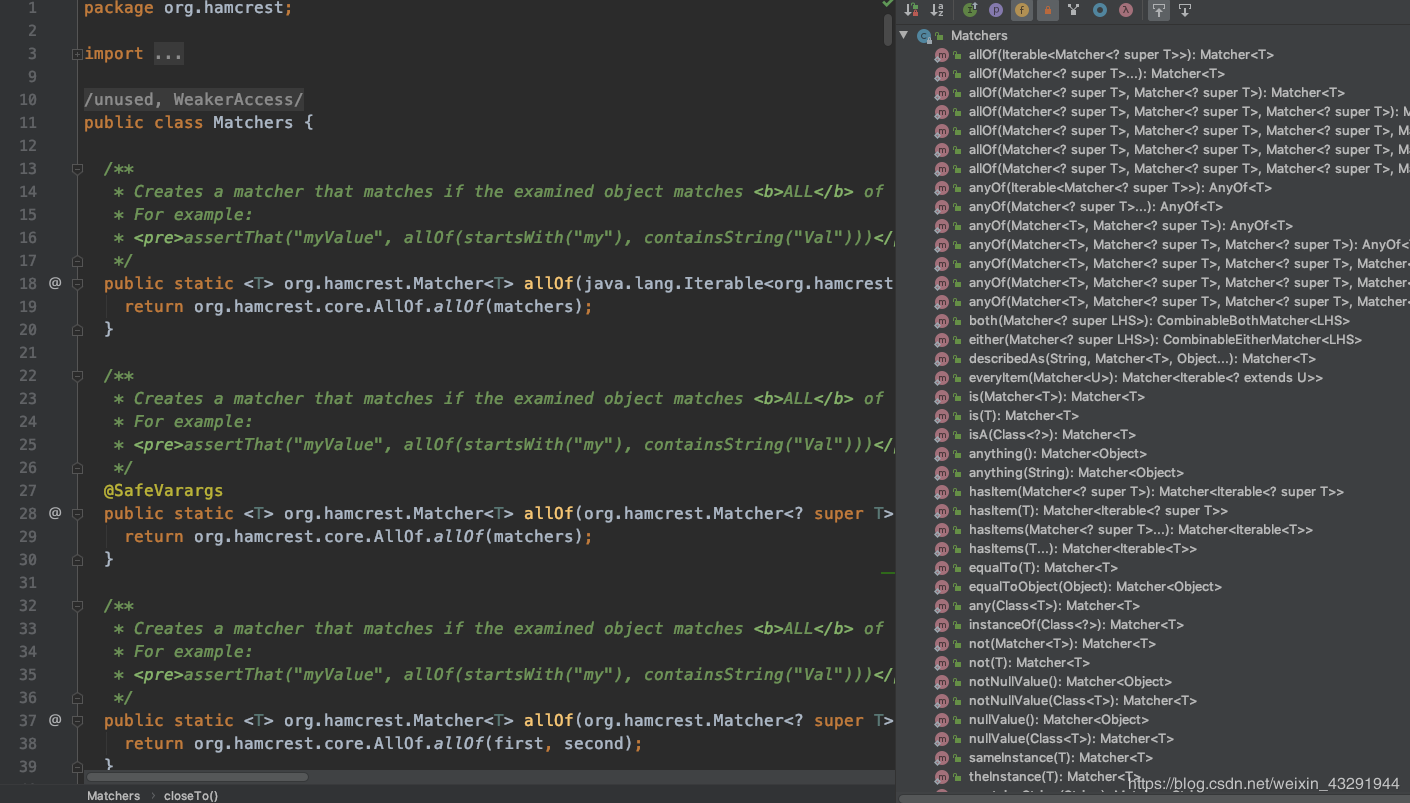This screenshot has width=1410, height=803.
Task: Select allOf(Matcher<? super T>...) in Structure
Action: [x=1096, y=74]
